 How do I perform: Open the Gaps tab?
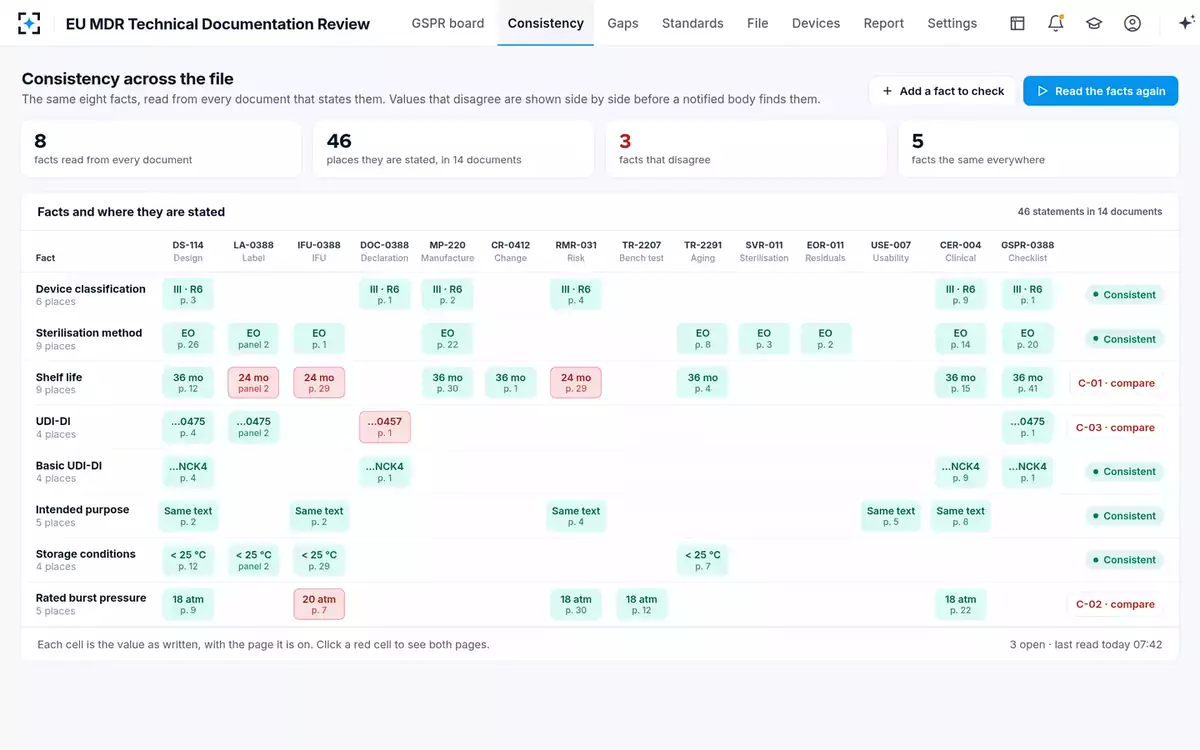[623, 23]
